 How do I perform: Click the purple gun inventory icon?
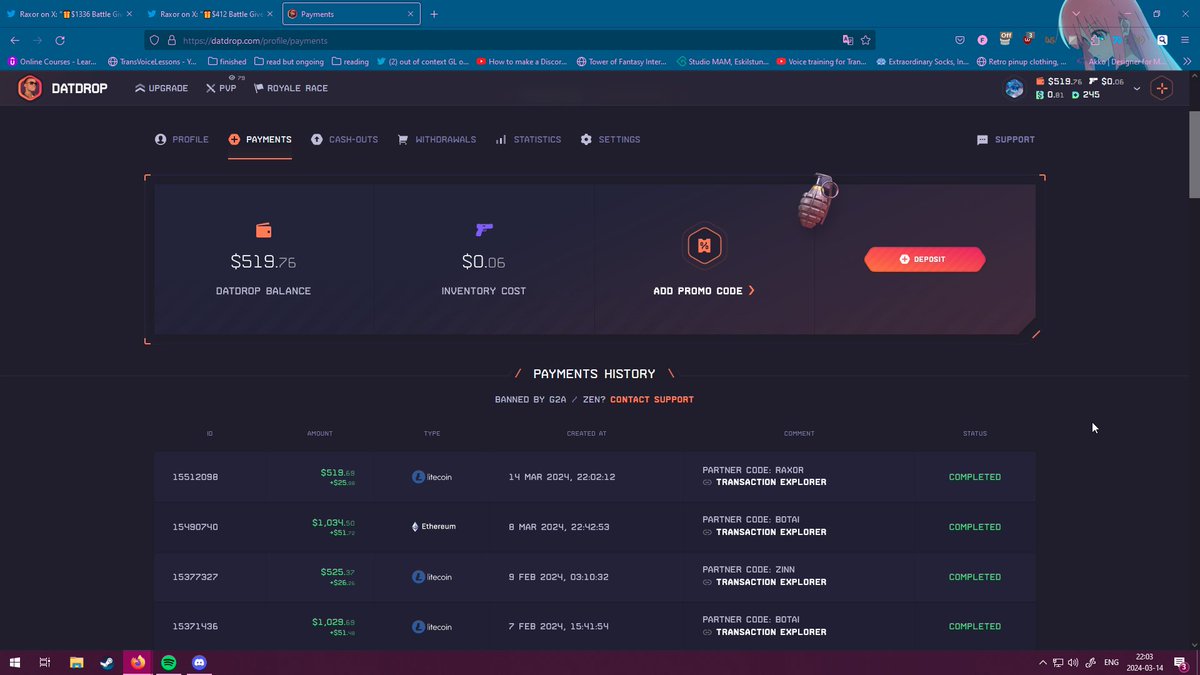coord(484,230)
